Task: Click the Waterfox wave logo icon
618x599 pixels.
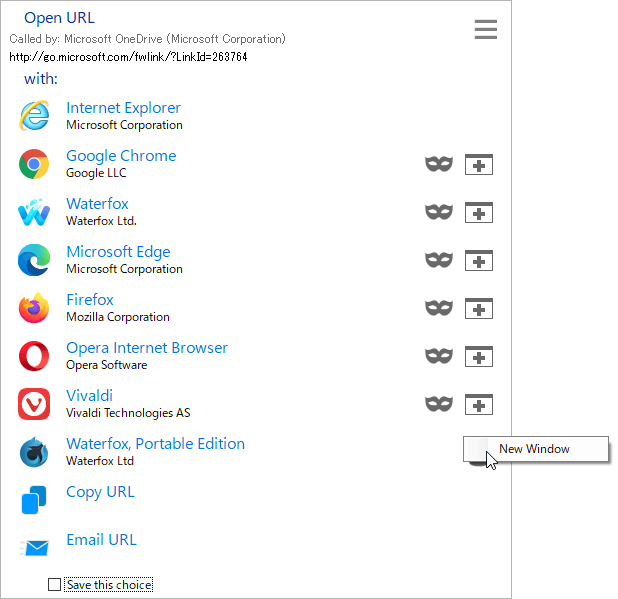Action: [x=34, y=212]
